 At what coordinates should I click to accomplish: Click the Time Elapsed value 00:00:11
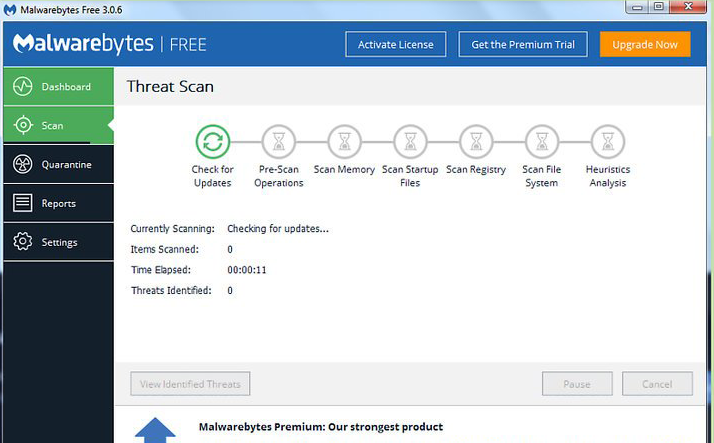[x=247, y=270]
